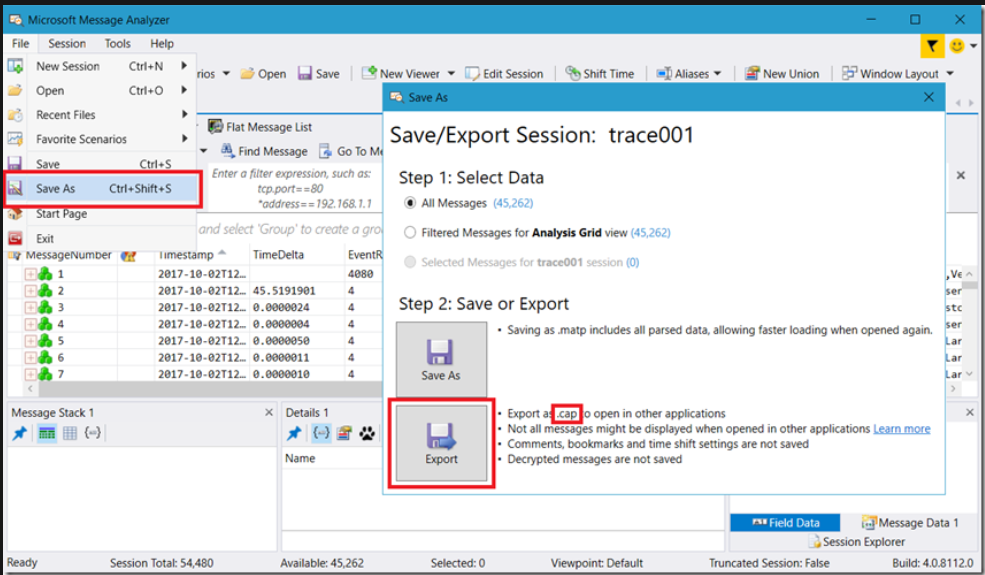Click the yellow filter funnel icon
Image resolution: width=985 pixels, height=575 pixels.
[x=931, y=46]
